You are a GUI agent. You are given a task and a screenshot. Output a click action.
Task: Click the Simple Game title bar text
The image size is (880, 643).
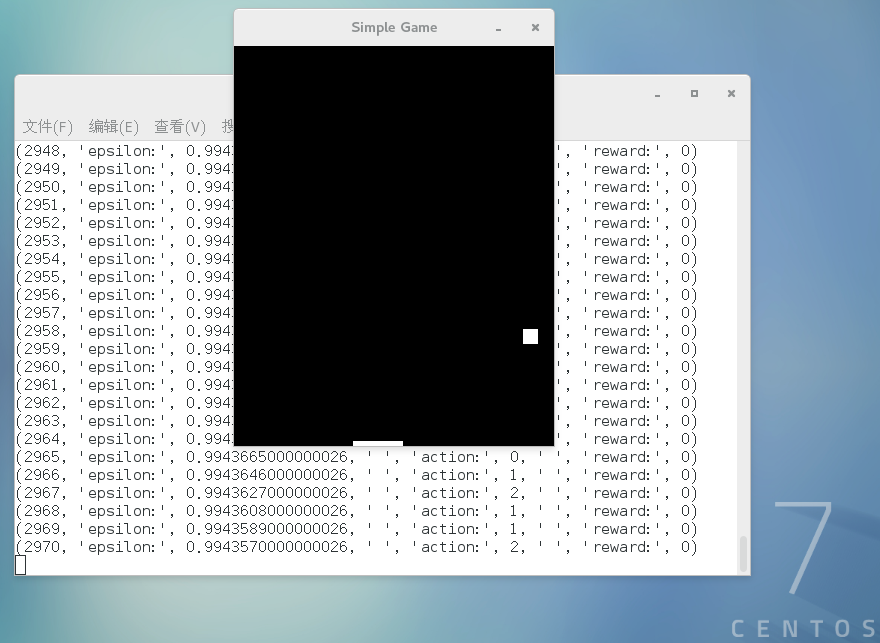point(394,27)
